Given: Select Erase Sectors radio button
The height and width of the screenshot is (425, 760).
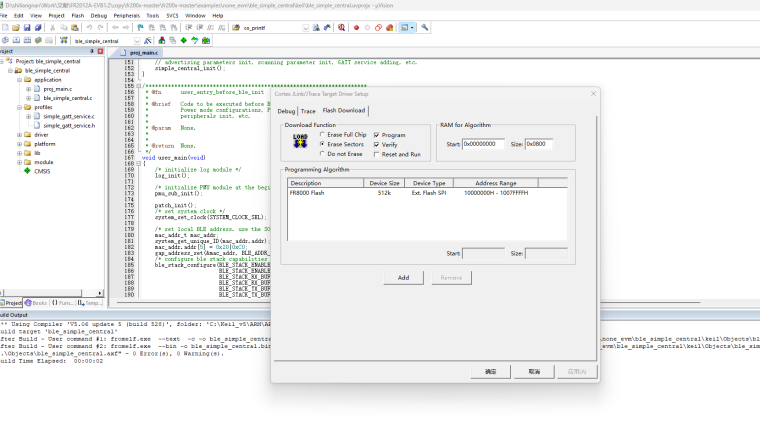Looking at the screenshot, I should pos(342,144).
